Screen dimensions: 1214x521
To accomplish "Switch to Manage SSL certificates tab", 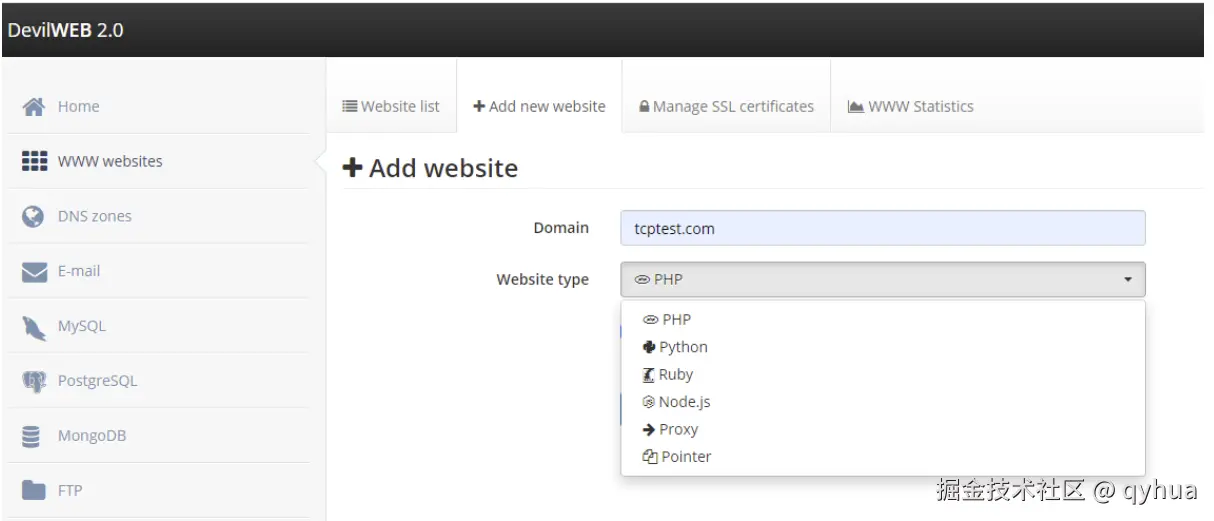I will tap(726, 106).
